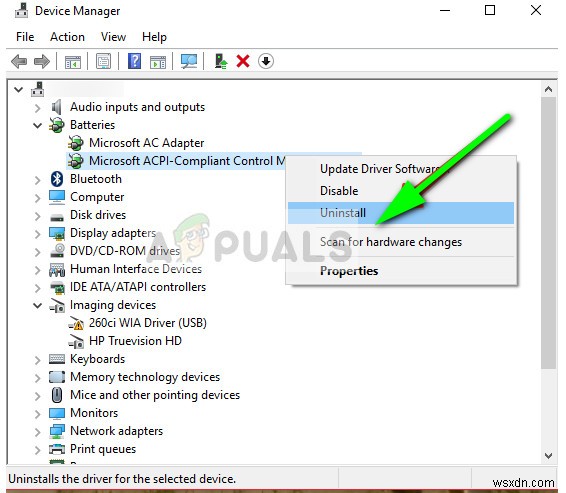This screenshot has height=493, width=566.
Task: Collapse the Imaging devices category
Action: [38, 306]
